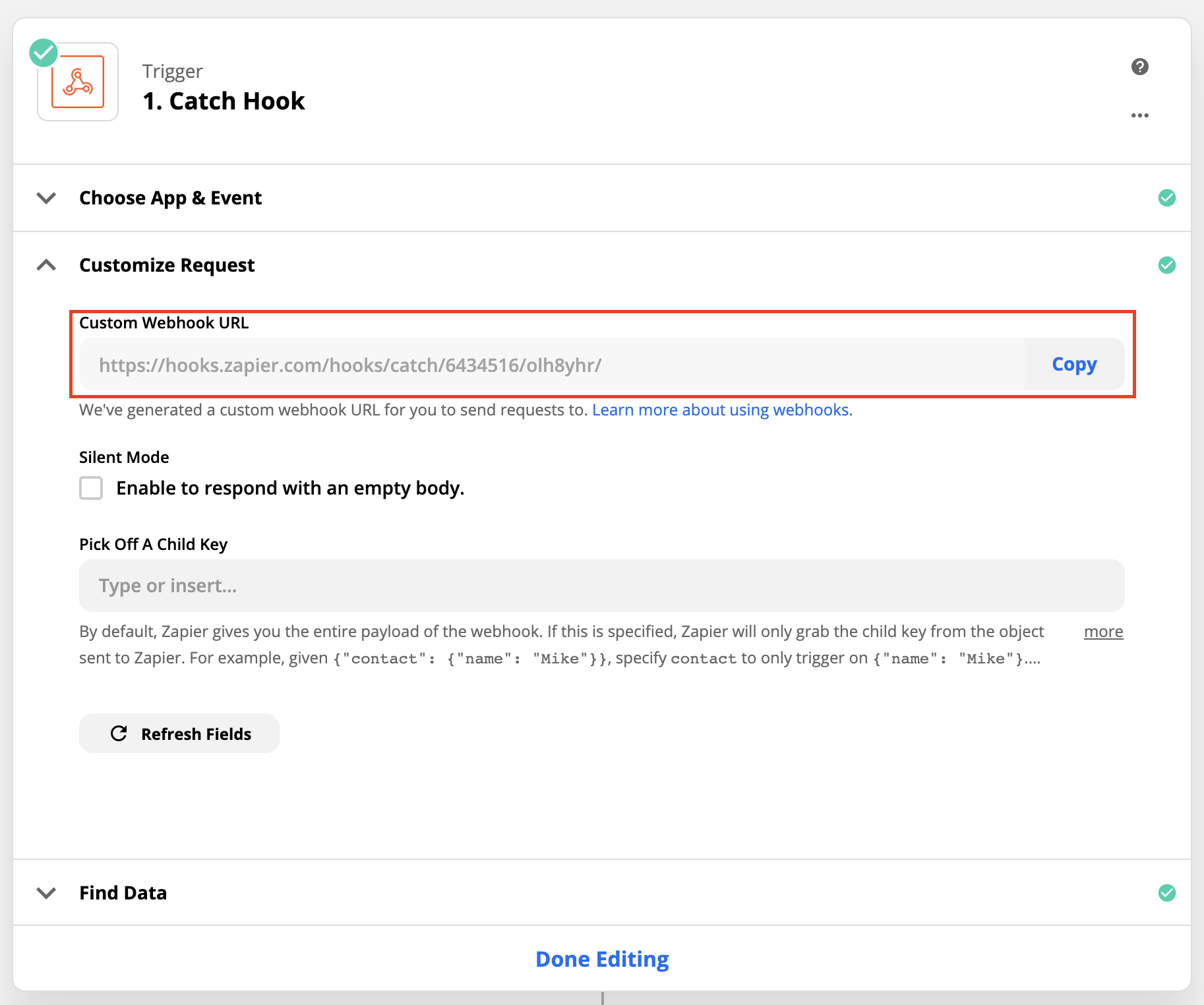1204x1005 pixels.
Task: Show more of the child key description
Action: click(x=1103, y=632)
